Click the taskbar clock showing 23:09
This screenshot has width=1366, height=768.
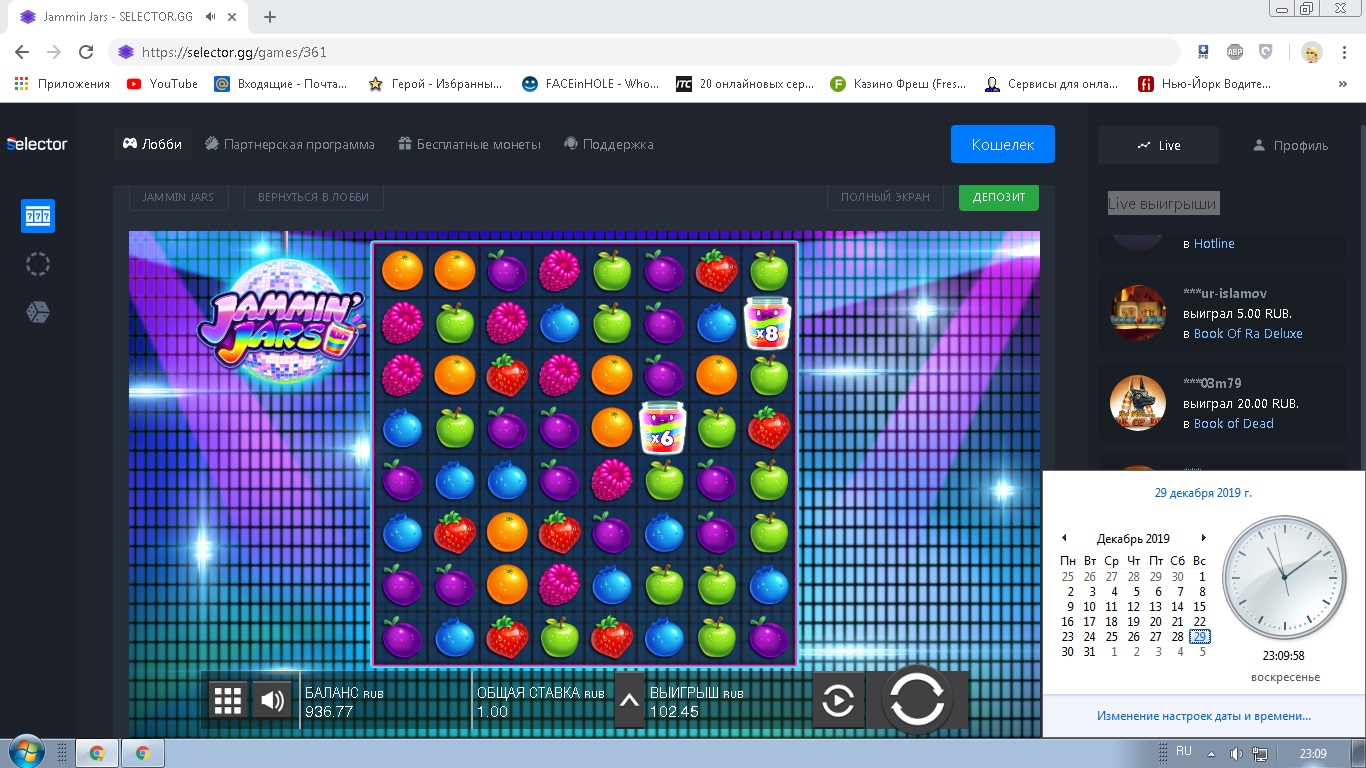[1312, 753]
